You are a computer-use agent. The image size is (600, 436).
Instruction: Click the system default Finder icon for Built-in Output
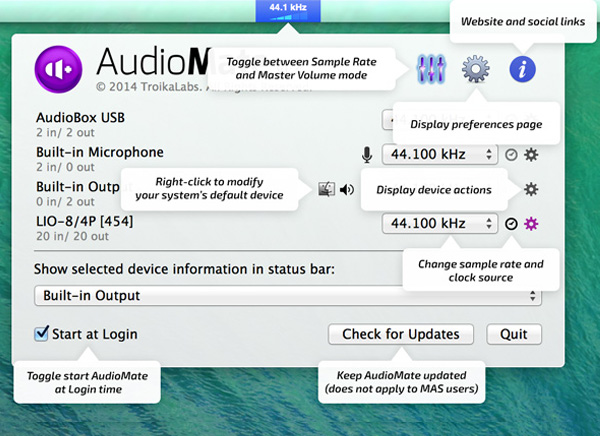pyautogui.click(x=326, y=189)
